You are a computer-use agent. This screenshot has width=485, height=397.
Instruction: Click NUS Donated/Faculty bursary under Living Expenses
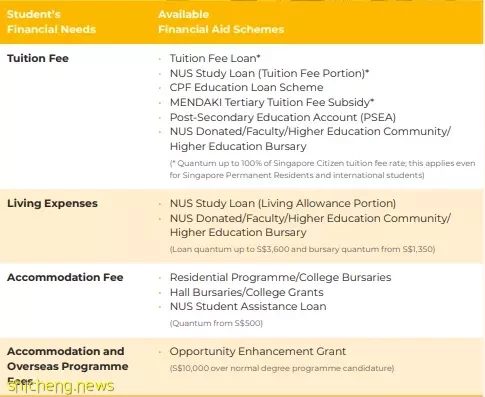coord(310,225)
